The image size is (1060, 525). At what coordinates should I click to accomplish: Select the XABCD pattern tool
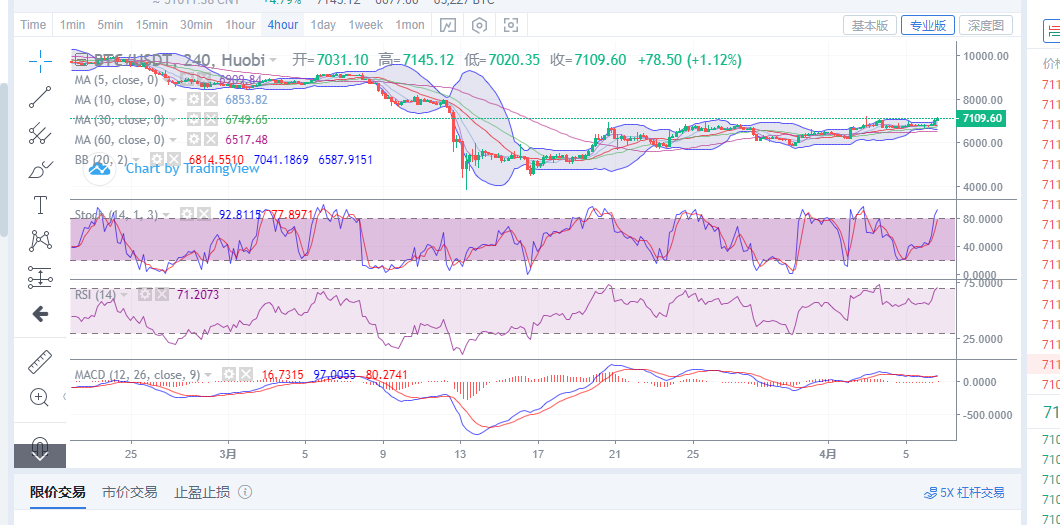pyautogui.click(x=41, y=241)
